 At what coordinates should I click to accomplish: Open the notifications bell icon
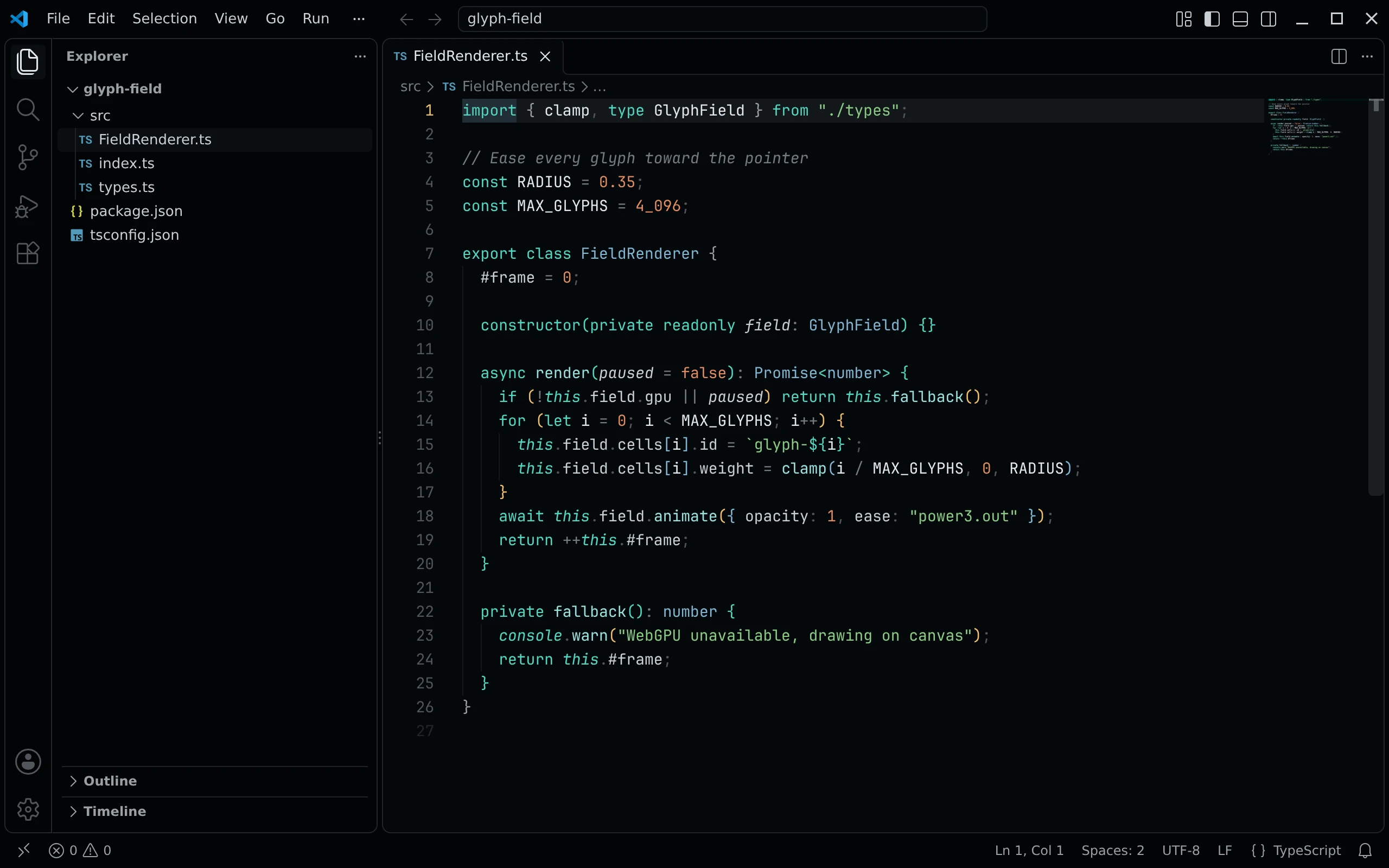pyautogui.click(x=1366, y=850)
